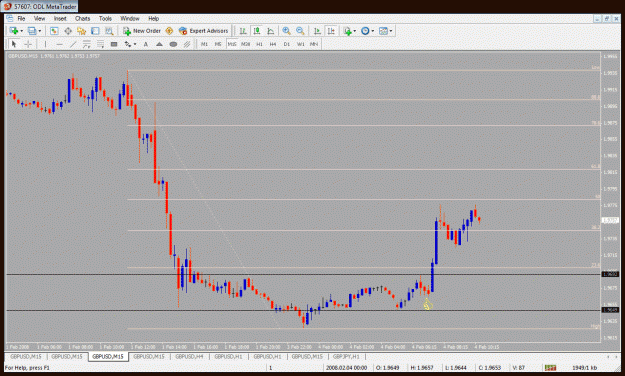Screen dimensions: 625x376
Task: Select the rectangle shape tool
Action: pos(114,44)
